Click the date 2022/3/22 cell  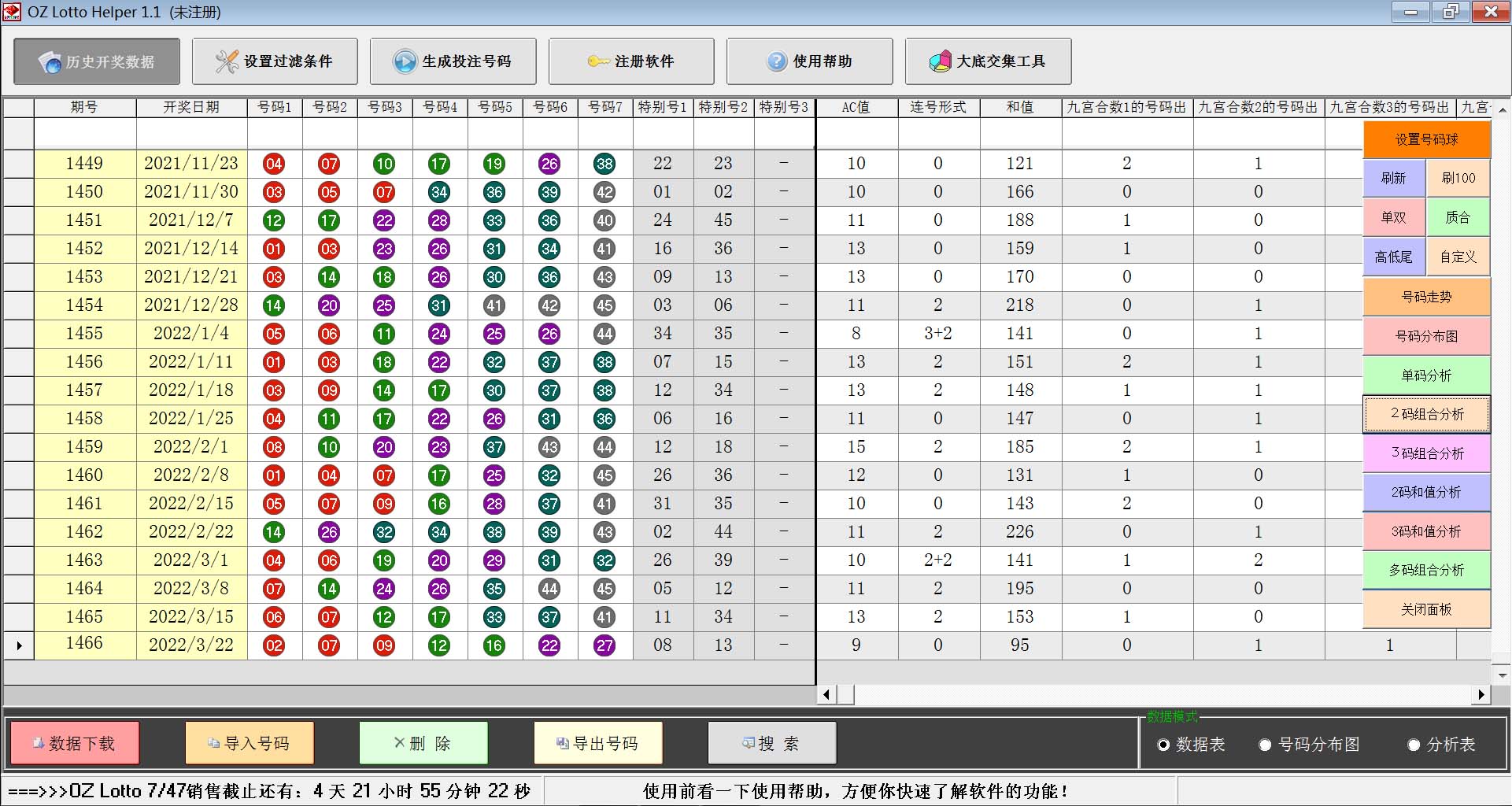pyautogui.click(x=191, y=645)
